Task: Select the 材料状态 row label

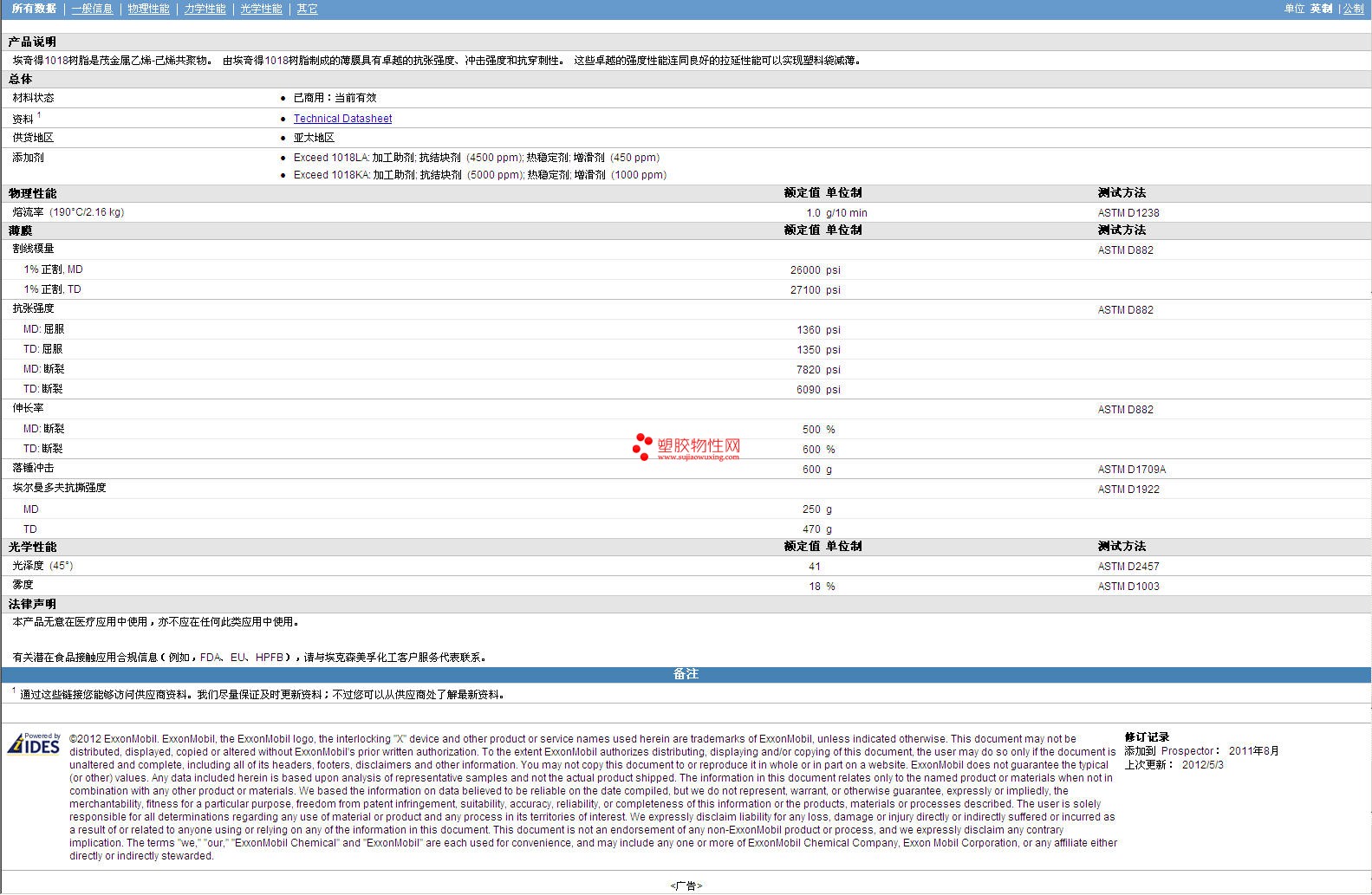Action: click(x=33, y=98)
